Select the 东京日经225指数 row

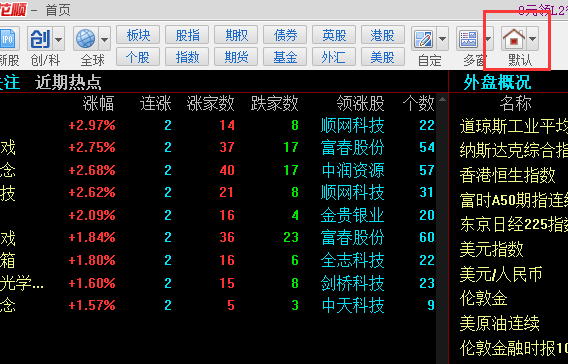[514, 225]
